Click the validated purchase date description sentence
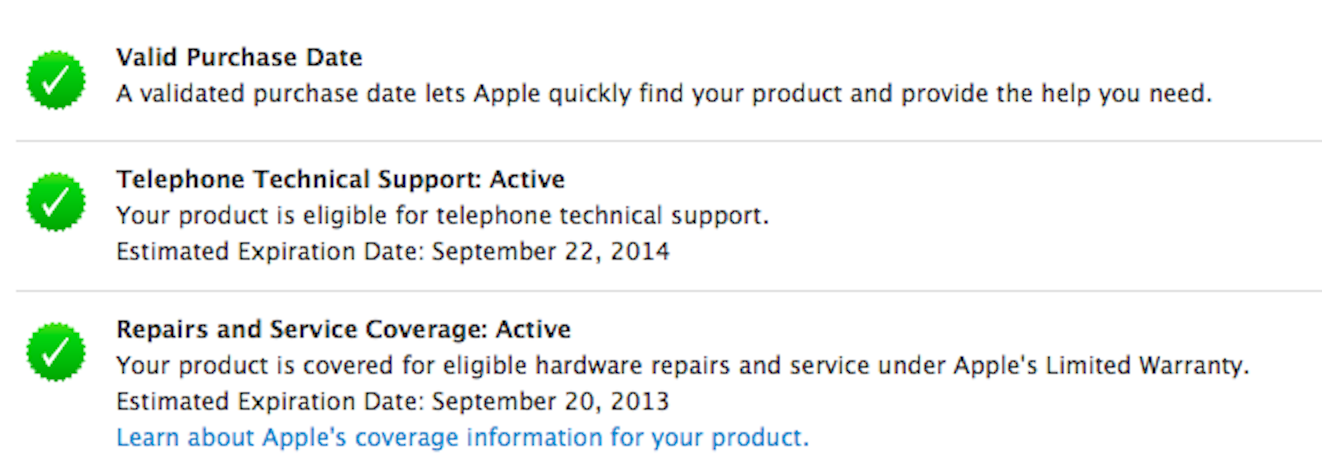Viewport: 1322px width, 470px height. pos(664,94)
